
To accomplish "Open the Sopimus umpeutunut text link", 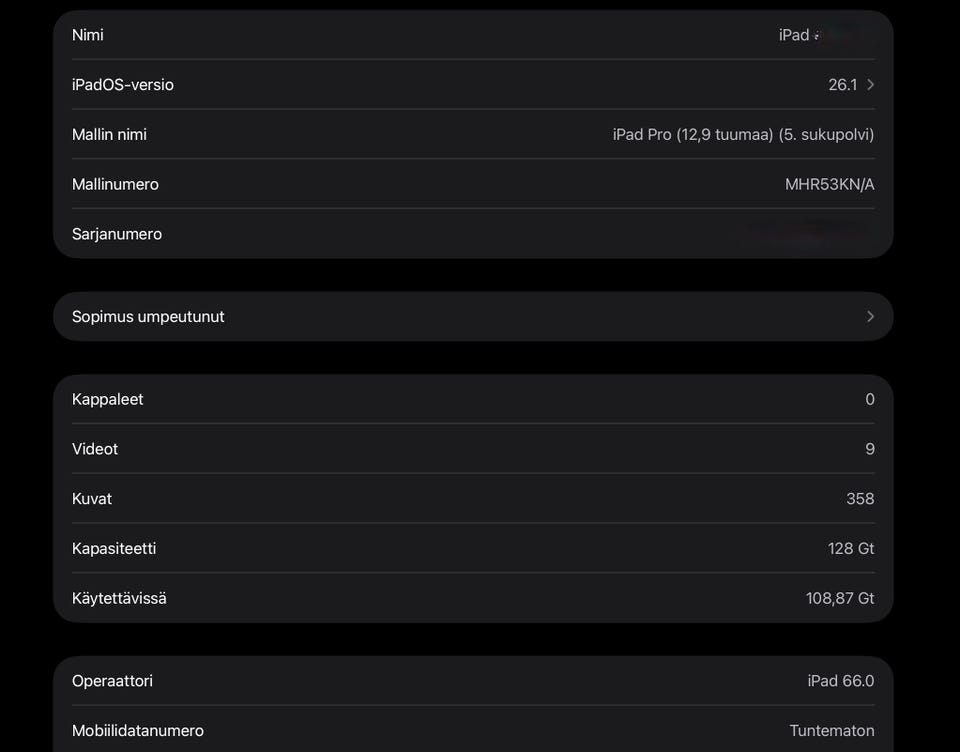I will (x=148, y=317).
